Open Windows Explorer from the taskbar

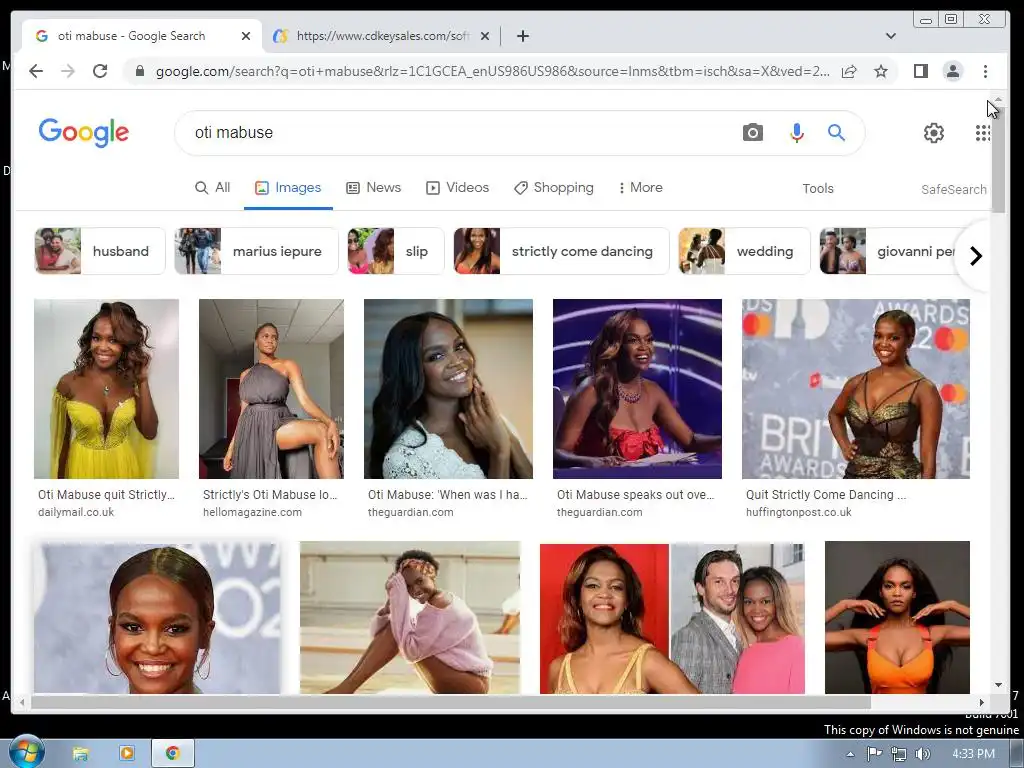pos(80,754)
